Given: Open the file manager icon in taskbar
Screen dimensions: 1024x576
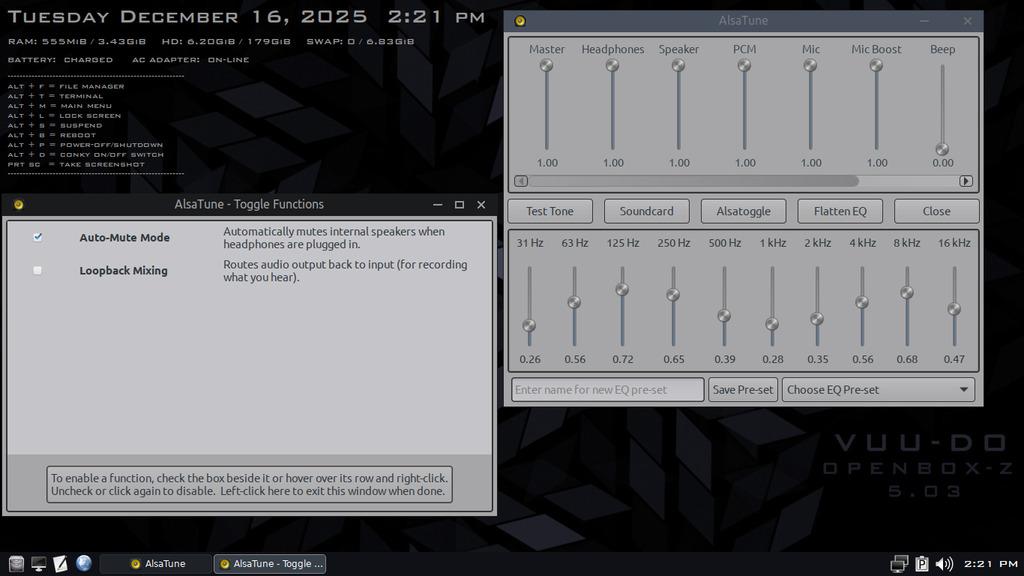Looking at the screenshot, I should coord(16,564).
